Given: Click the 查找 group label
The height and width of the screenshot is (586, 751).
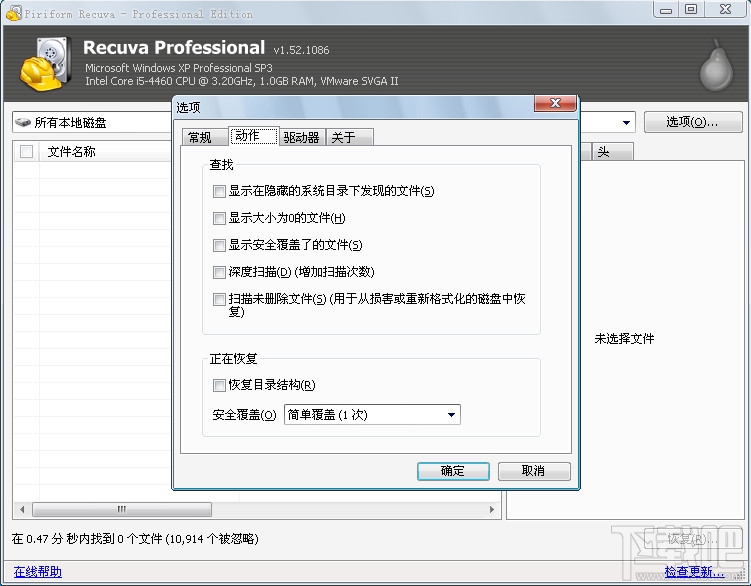Looking at the screenshot, I should click(x=221, y=165).
